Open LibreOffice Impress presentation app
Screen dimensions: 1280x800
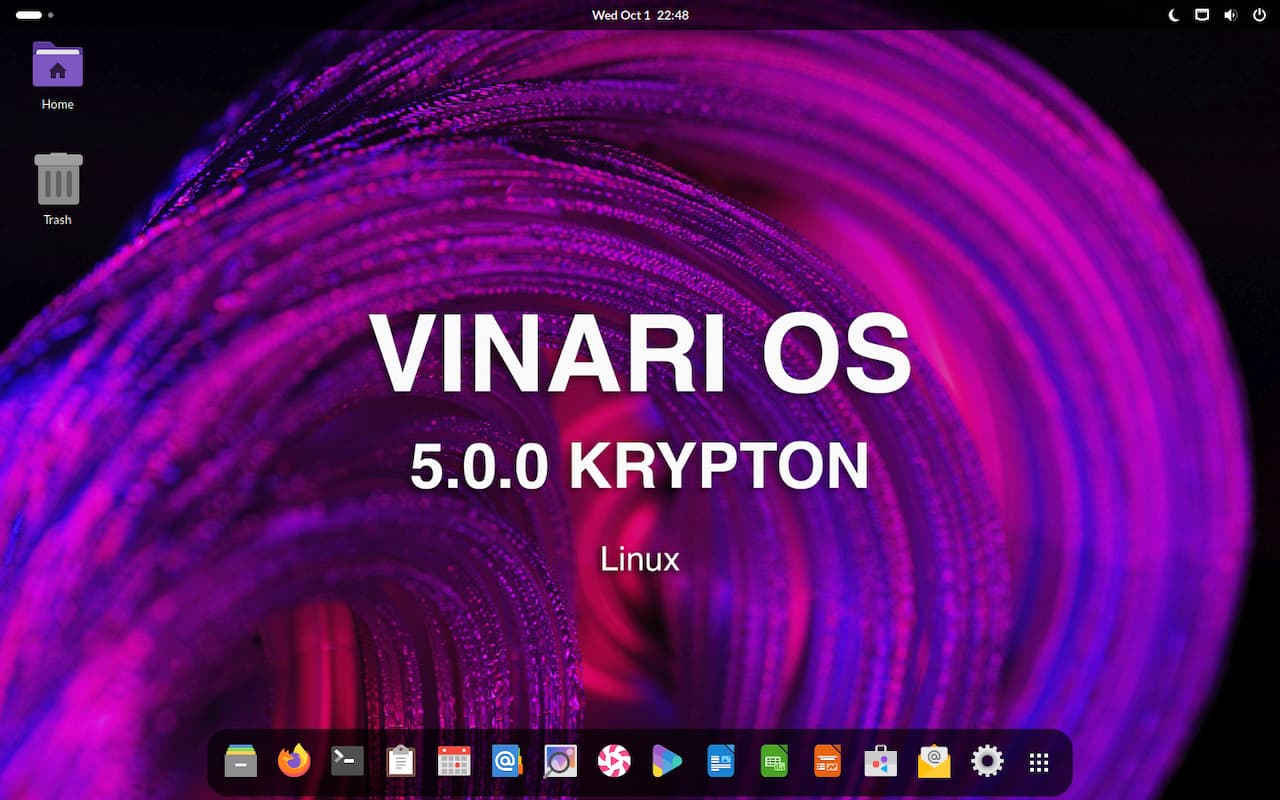pos(827,761)
